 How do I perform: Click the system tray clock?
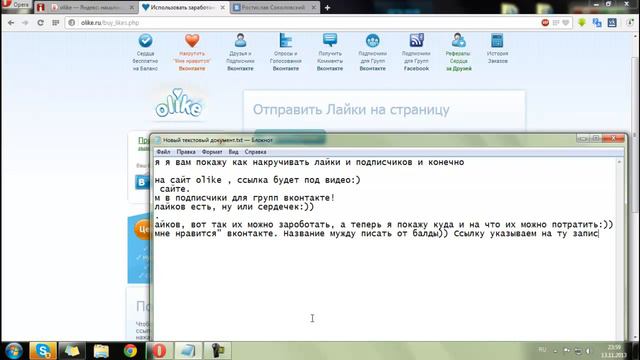click(x=614, y=351)
